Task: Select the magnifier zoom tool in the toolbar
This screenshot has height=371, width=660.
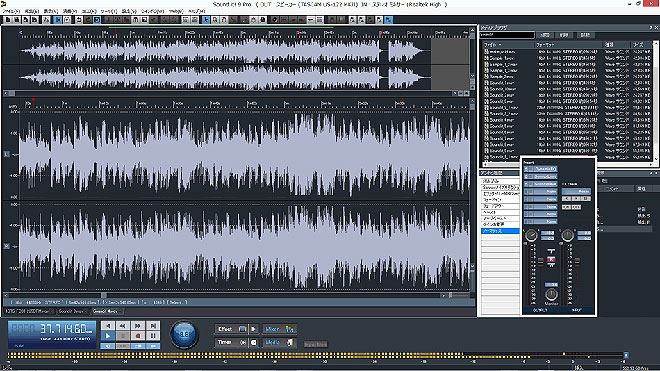Action: click(x=215, y=20)
